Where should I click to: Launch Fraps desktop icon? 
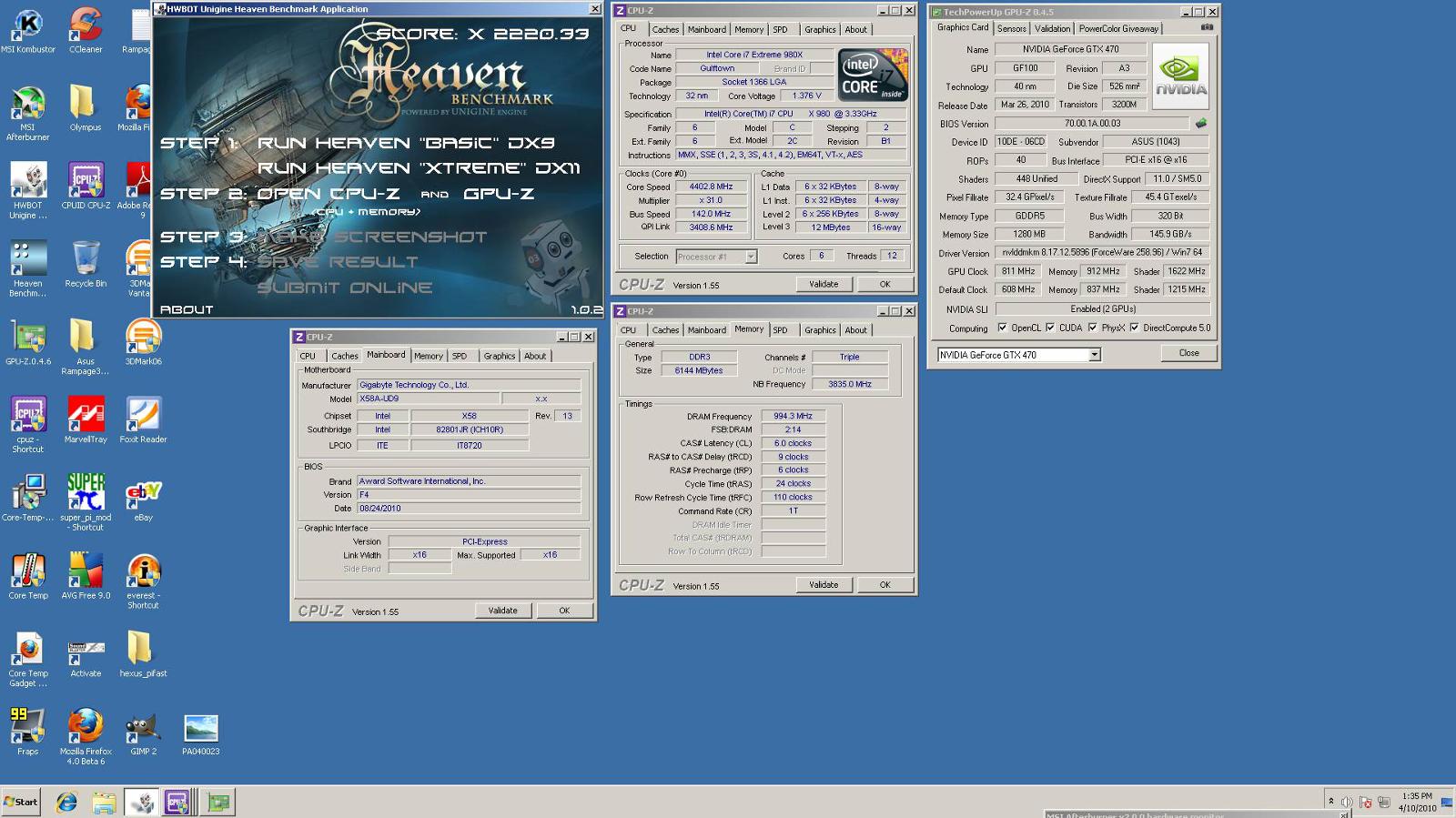click(28, 732)
